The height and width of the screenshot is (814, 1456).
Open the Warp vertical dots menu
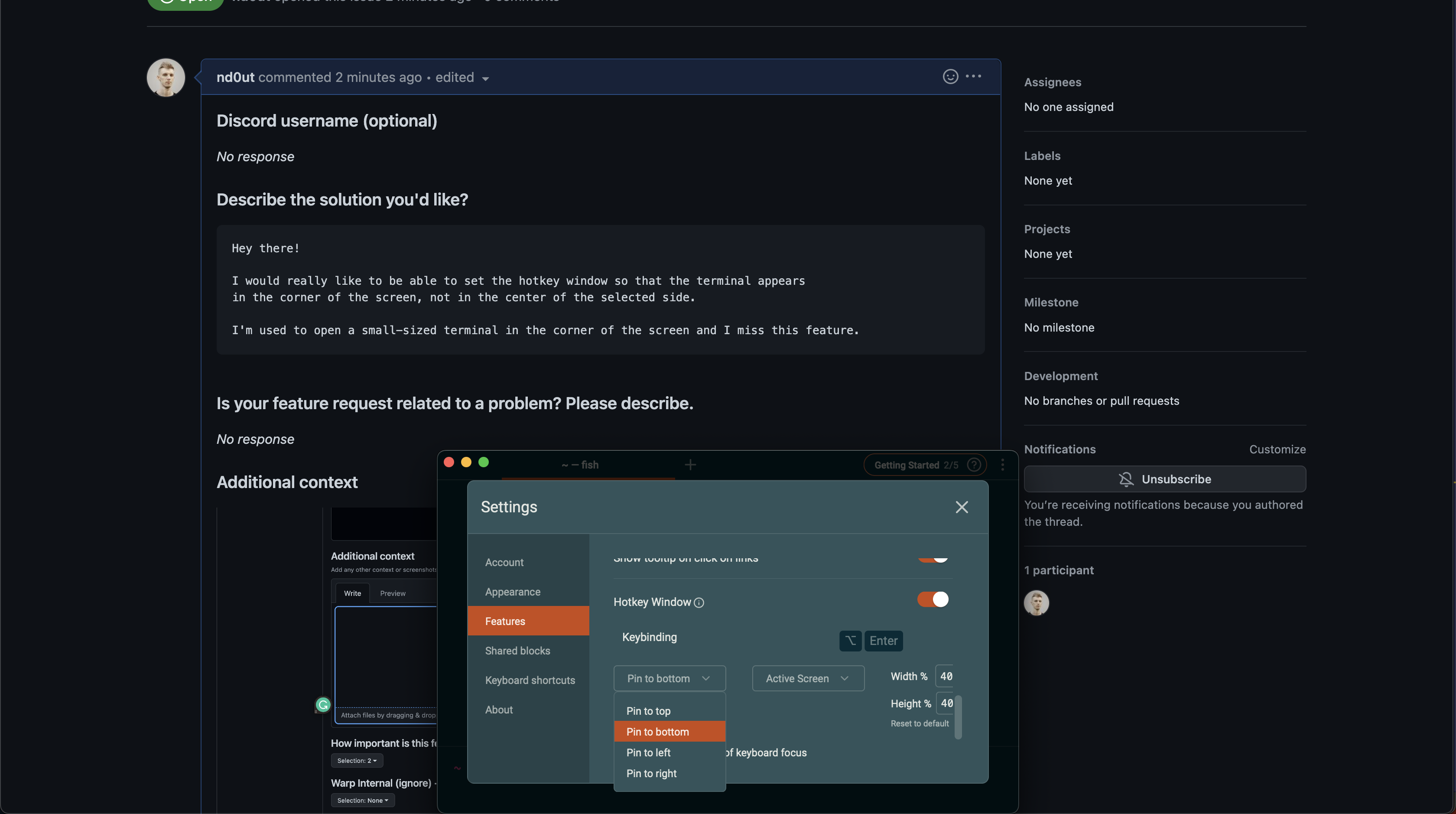[x=1003, y=465]
